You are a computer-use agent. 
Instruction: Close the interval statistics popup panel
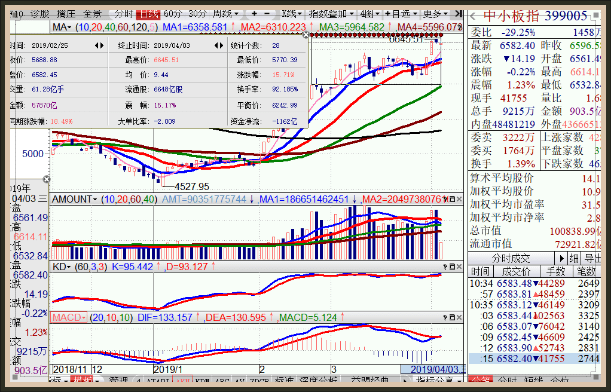click(x=306, y=35)
